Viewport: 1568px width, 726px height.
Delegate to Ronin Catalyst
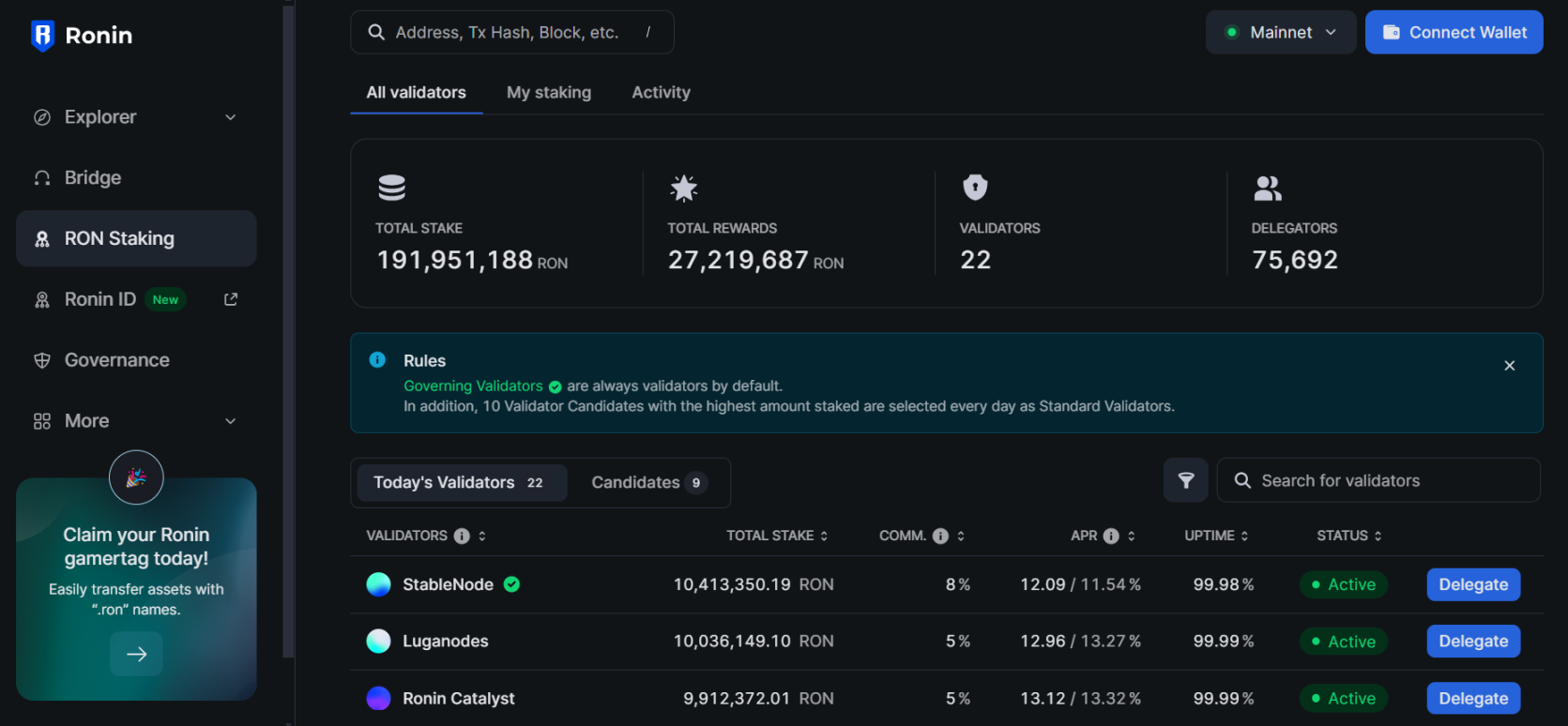[x=1473, y=699]
